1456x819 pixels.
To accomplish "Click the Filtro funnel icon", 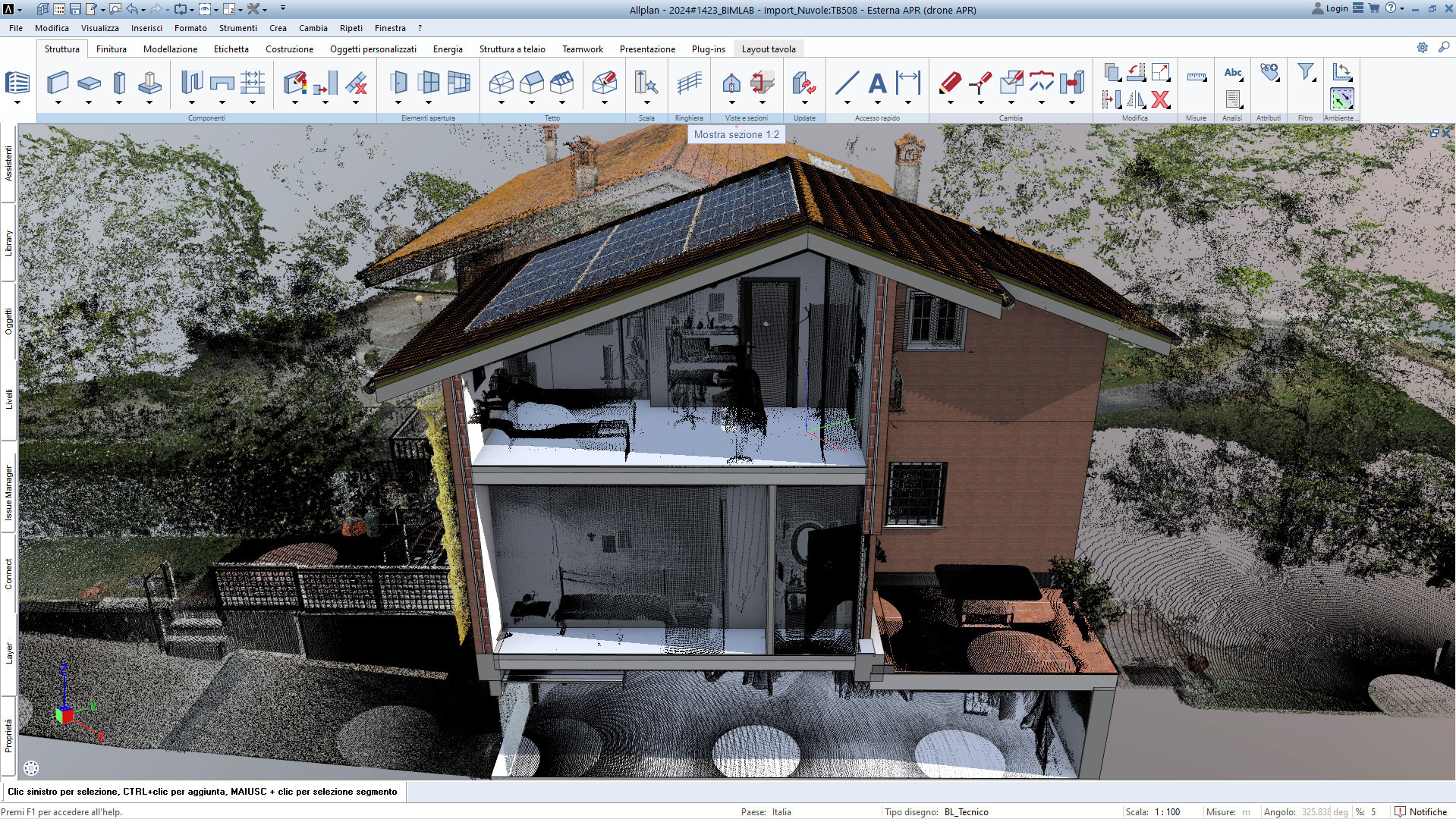I will pos(1304,72).
